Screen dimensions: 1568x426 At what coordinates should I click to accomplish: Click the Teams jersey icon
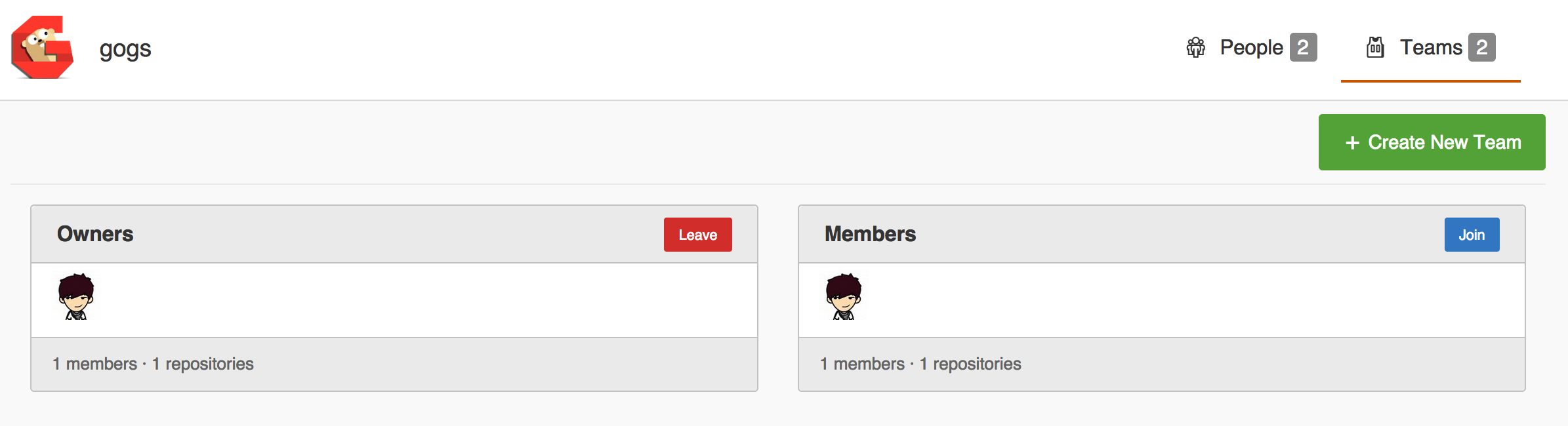(1375, 47)
